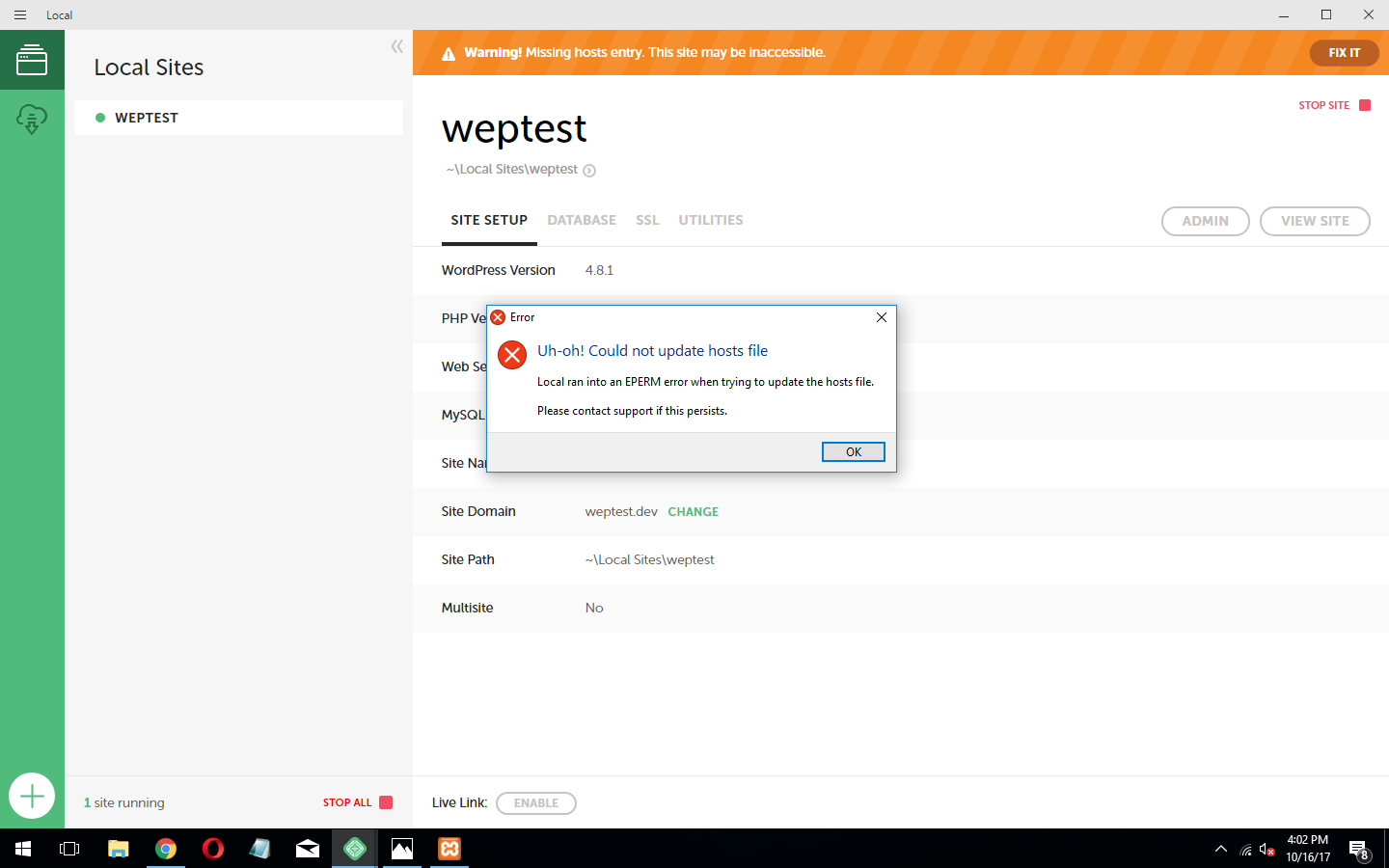Click the red Stop All square icon

pyautogui.click(x=386, y=802)
